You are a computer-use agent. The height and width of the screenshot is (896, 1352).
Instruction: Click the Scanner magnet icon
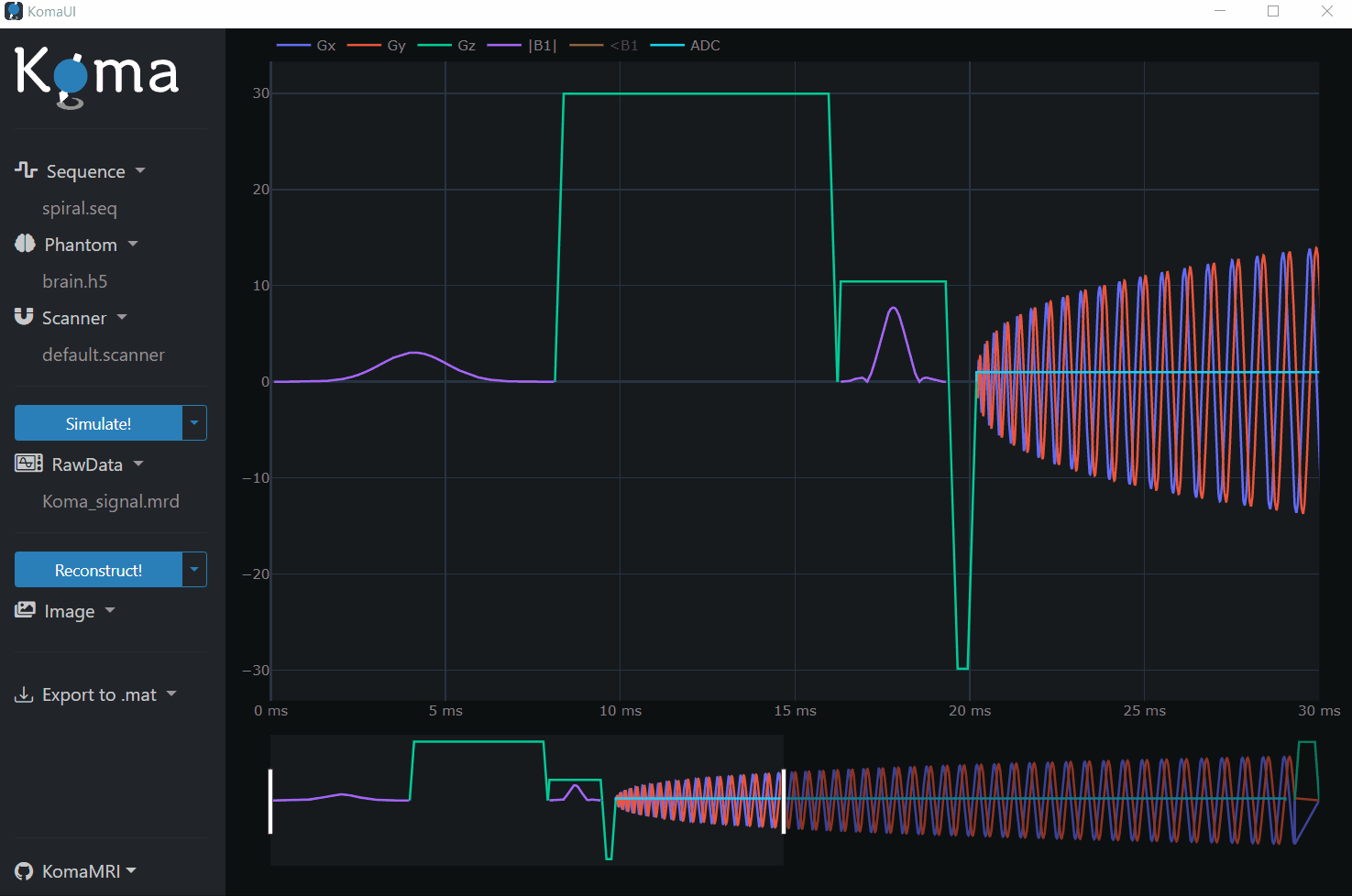(24, 317)
